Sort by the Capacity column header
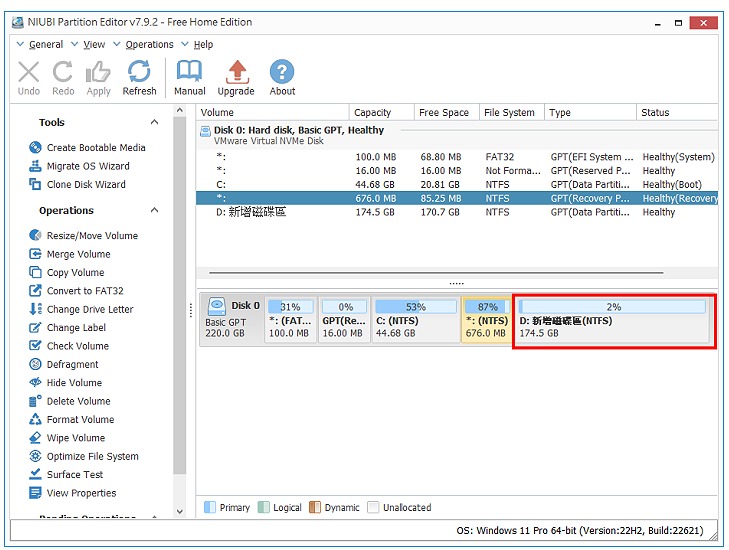The height and width of the screenshot is (550, 729). [x=381, y=113]
